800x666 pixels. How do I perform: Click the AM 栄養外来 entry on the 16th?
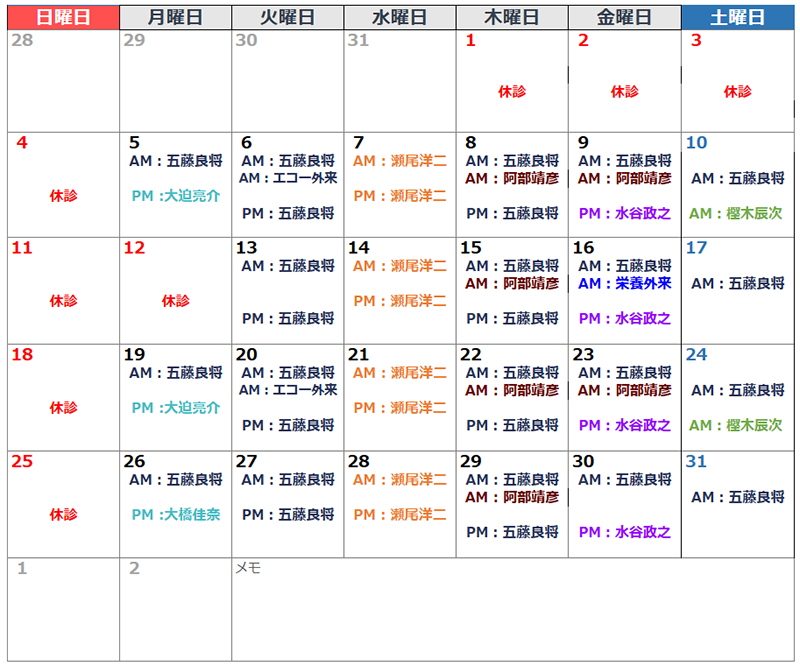pos(624,284)
